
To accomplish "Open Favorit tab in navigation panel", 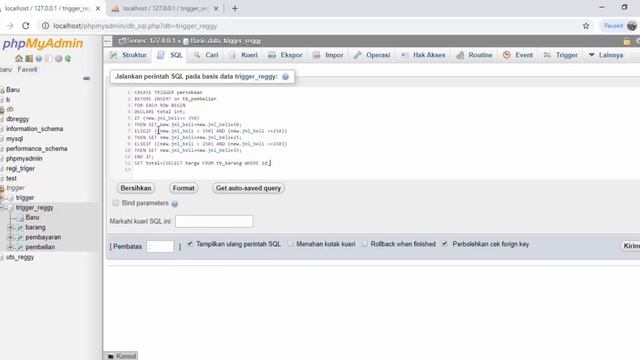I will (x=27, y=70).
